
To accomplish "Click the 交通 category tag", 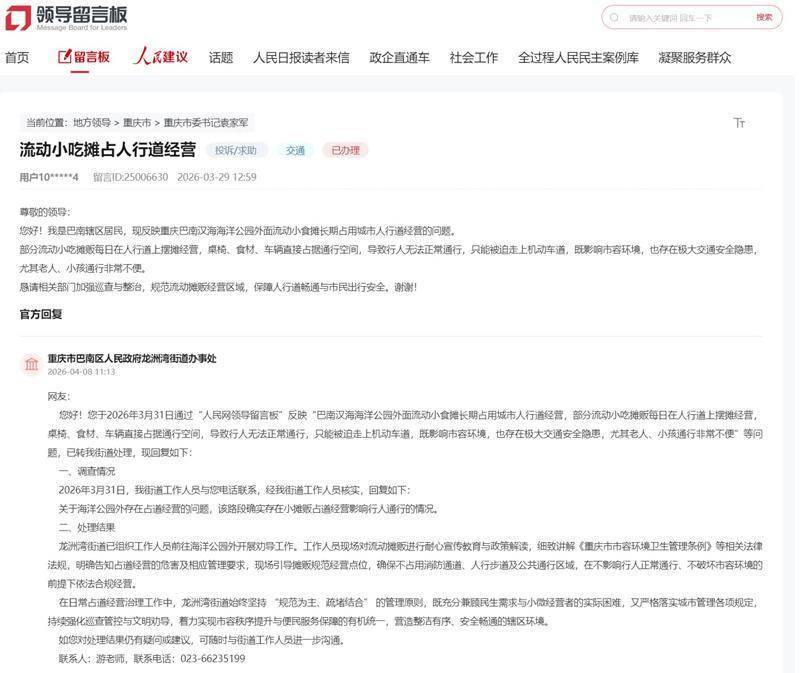I will (x=295, y=150).
